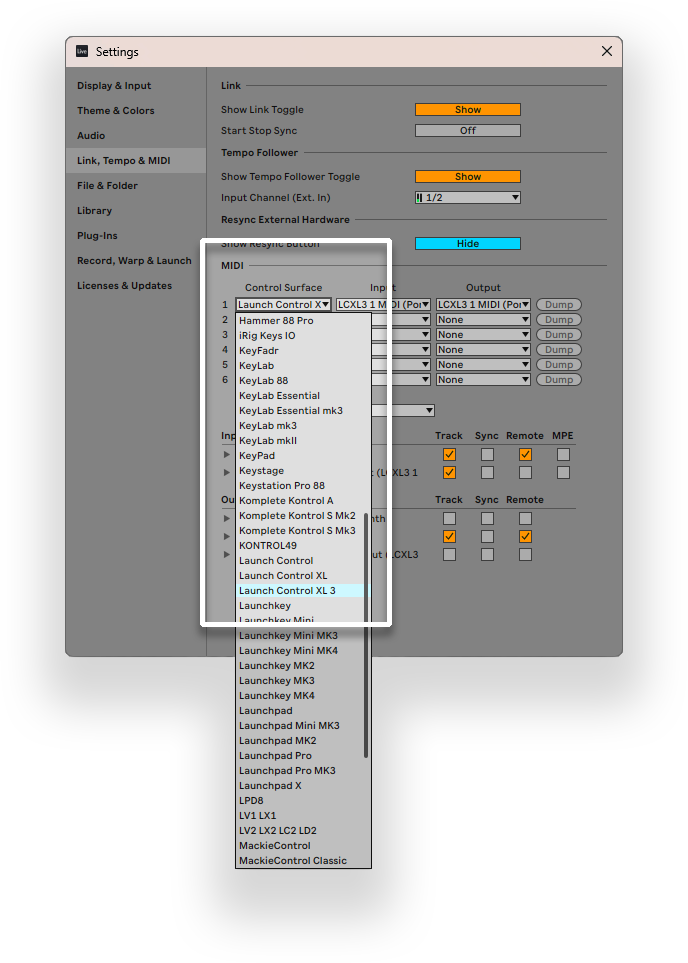This screenshot has width=688, height=963.
Task: Expand the second Input port triangle
Action: (227, 472)
